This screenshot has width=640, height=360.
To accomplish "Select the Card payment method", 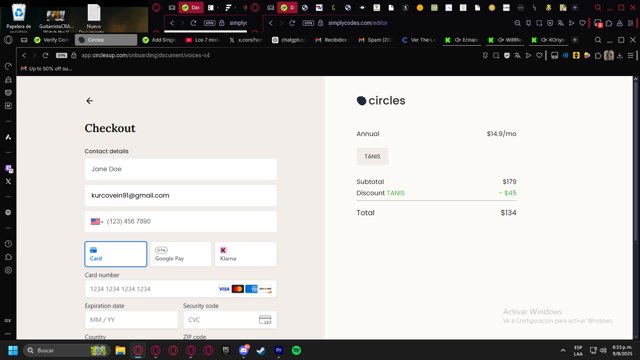I will click(116, 254).
